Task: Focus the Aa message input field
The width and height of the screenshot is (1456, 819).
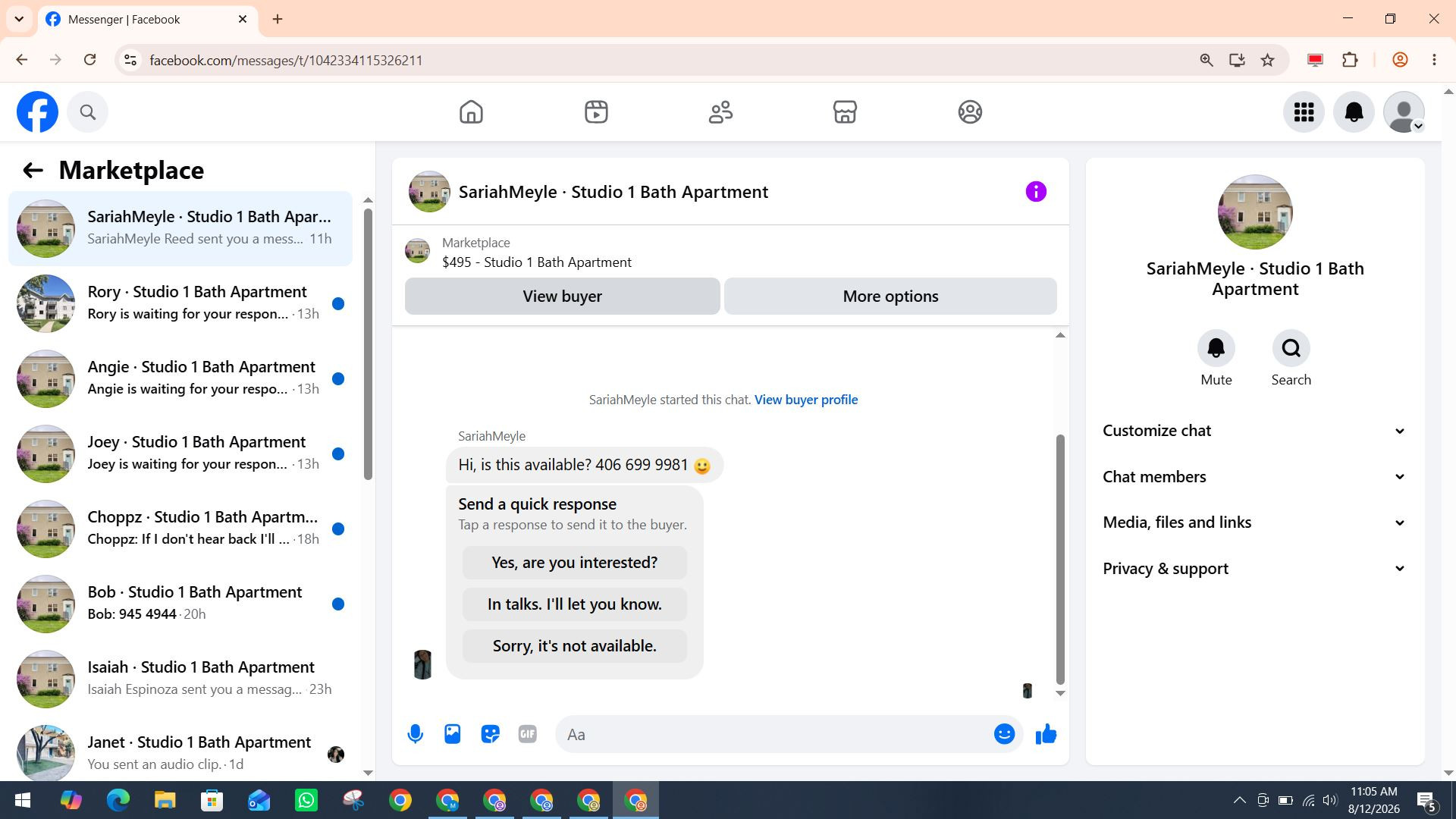Action: click(773, 734)
